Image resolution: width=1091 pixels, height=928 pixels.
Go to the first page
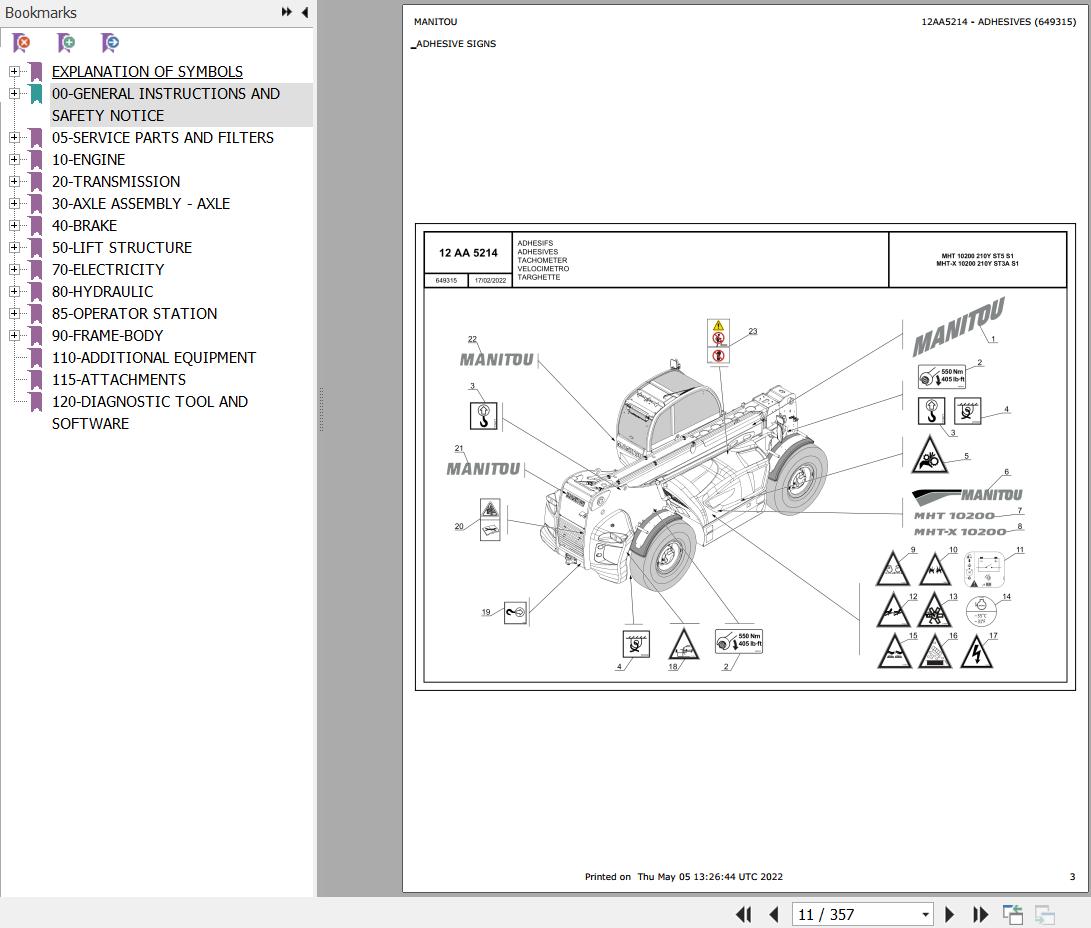(743, 914)
